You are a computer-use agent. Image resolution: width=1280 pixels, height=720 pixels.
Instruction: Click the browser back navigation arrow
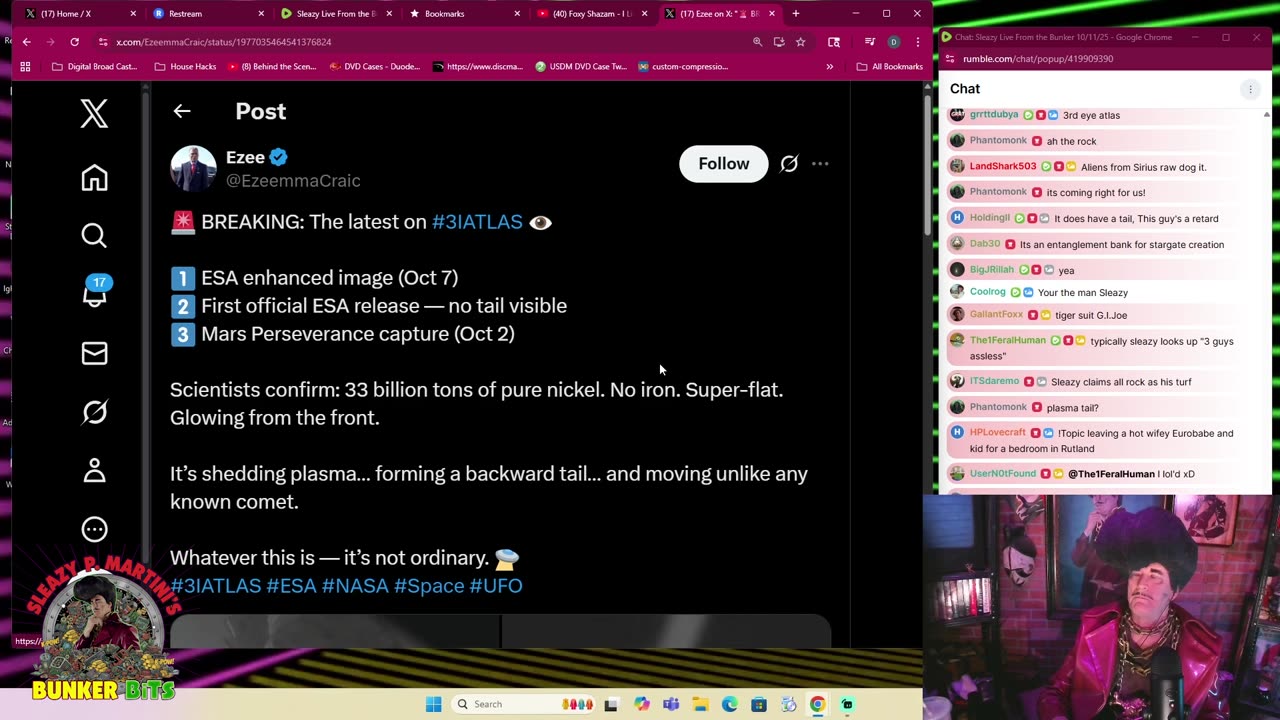[x=26, y=42]
